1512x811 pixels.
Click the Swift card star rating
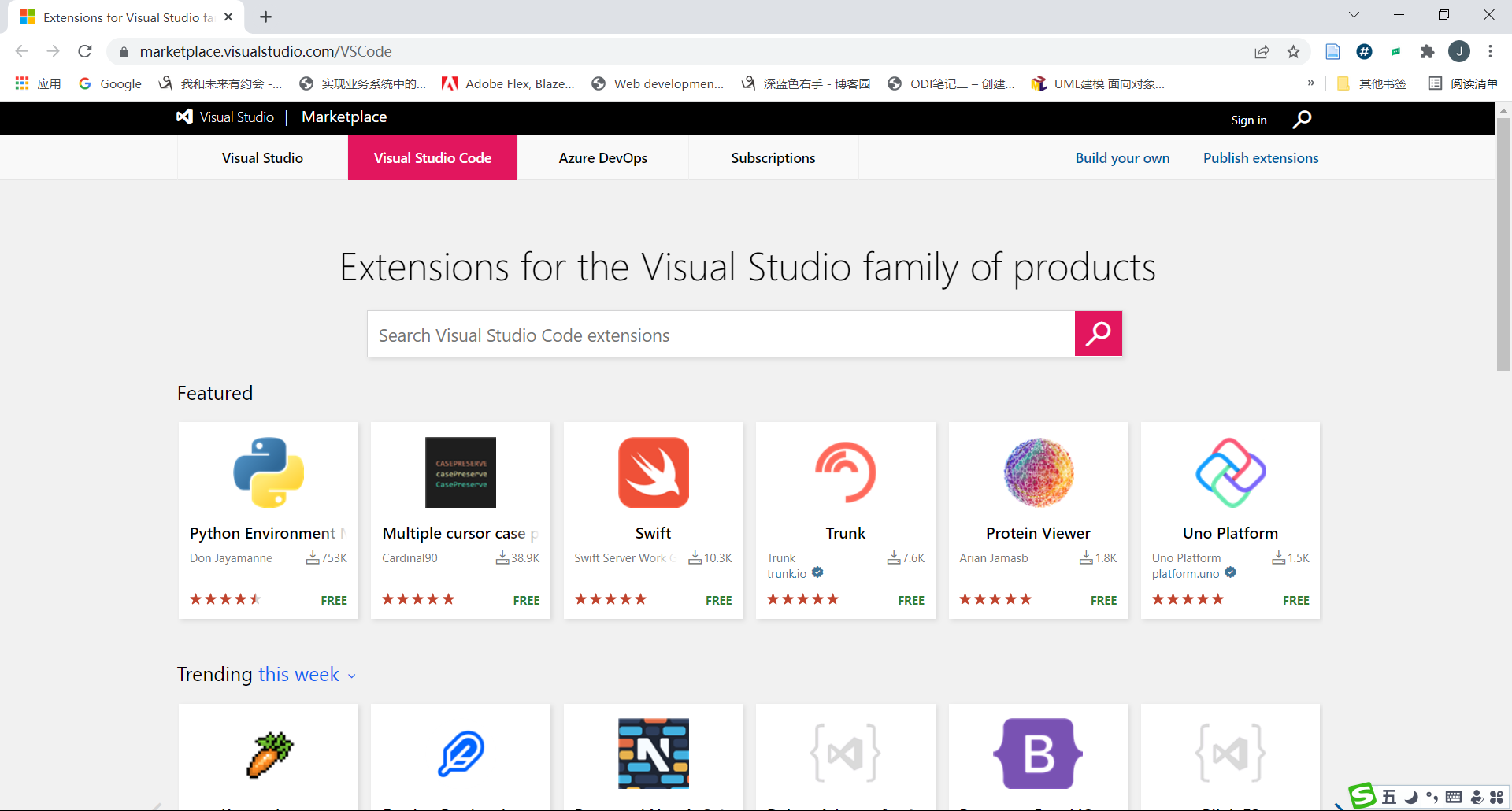610,599
